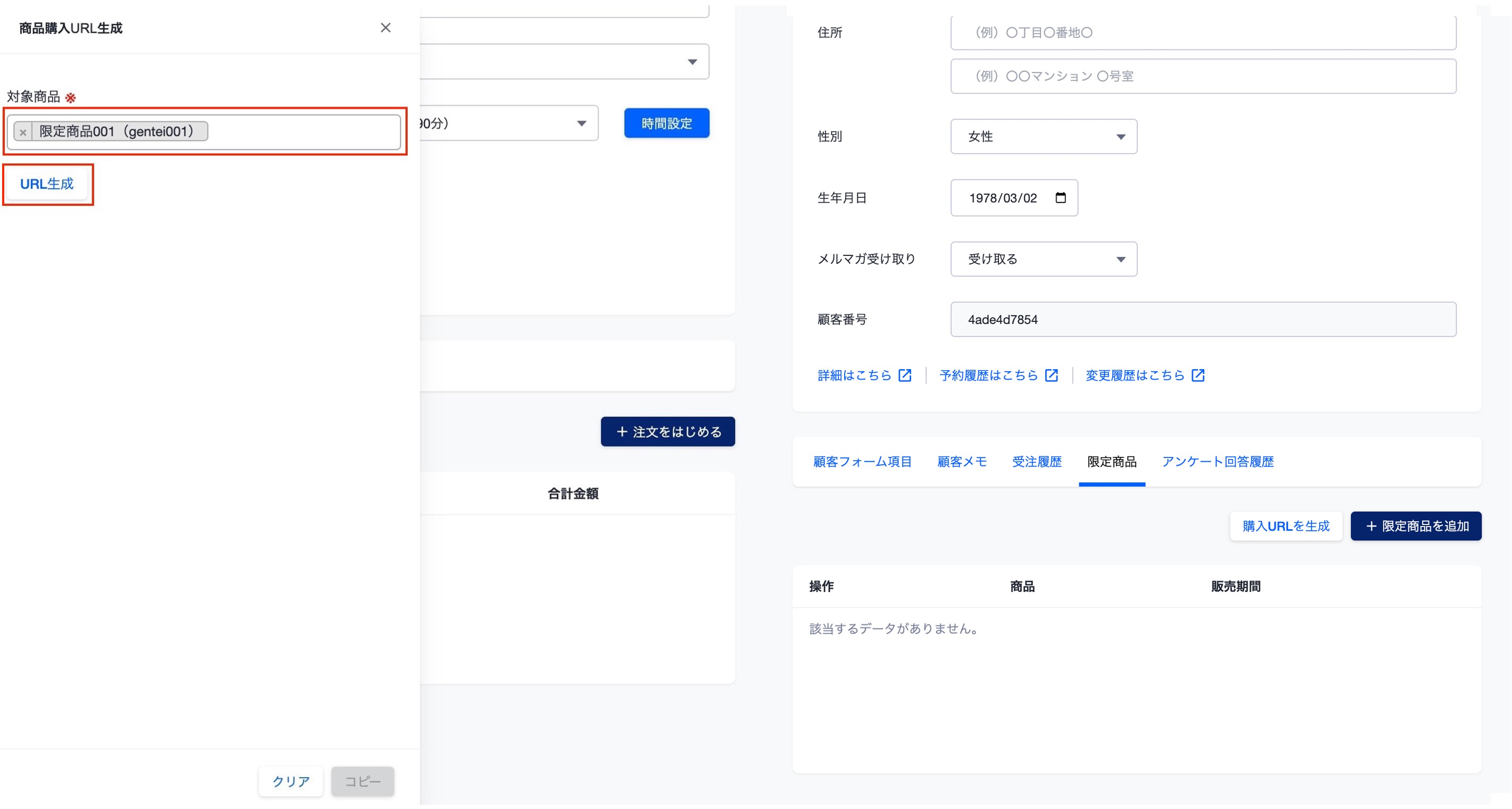Open the 詳細はこちら link
The width and height of the screenshot is (1512, 809).
coord(855,376)
